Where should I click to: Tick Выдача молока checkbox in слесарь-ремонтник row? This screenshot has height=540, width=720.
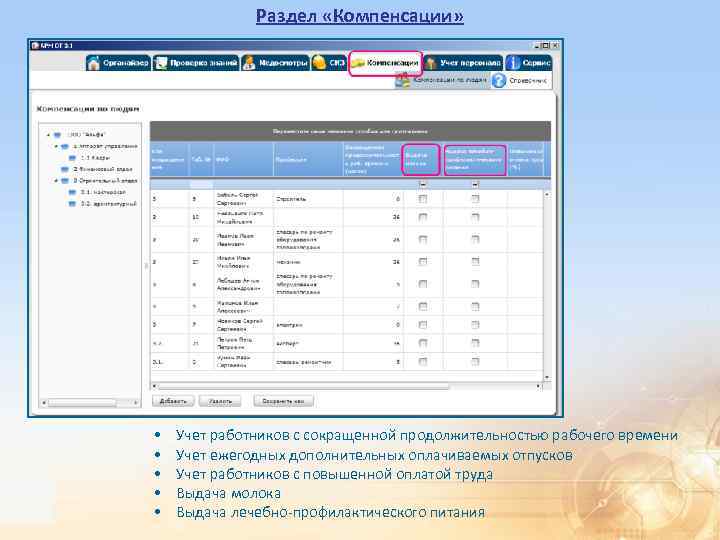point(423,362)
